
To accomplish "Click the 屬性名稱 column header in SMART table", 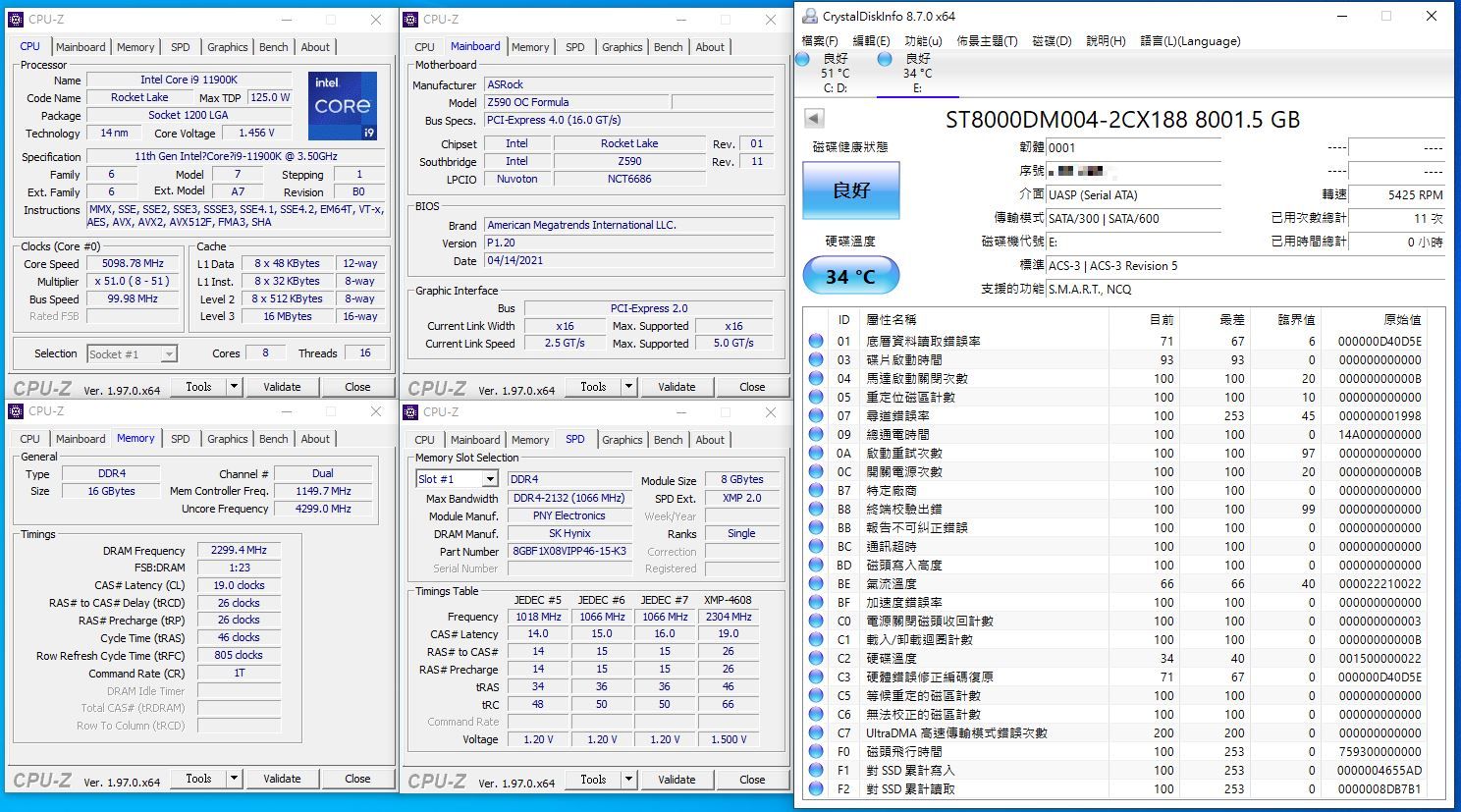I will click(x=892, y=319).
